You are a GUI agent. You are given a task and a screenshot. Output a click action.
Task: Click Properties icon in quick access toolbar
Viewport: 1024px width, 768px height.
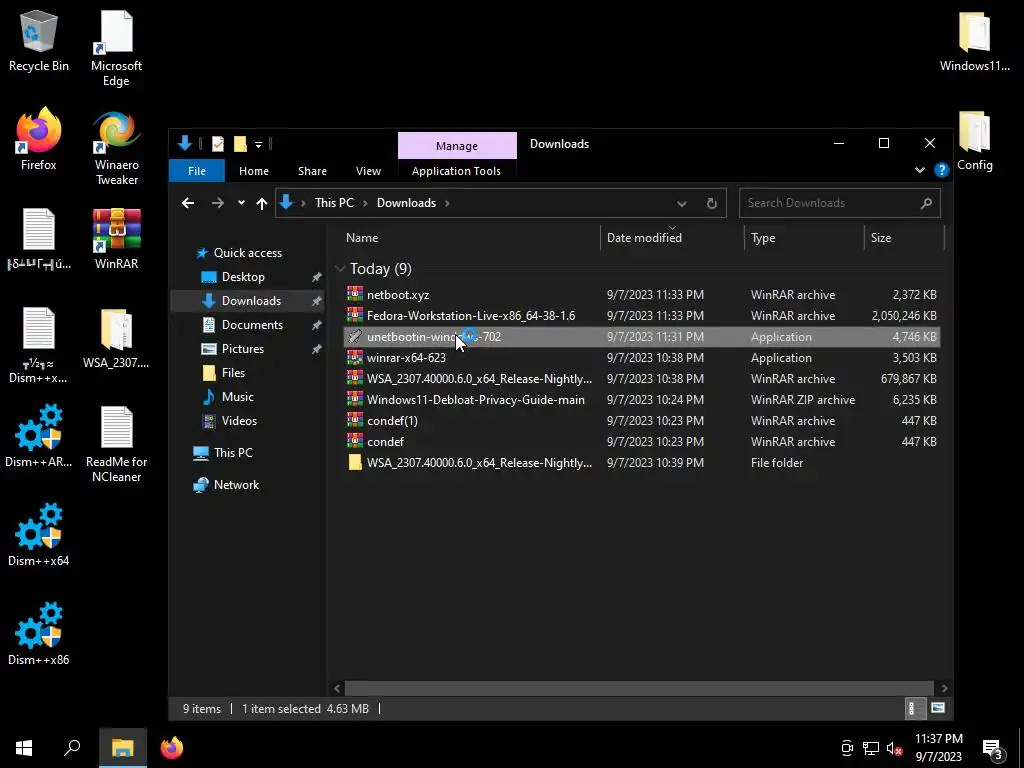pos(217,144)
